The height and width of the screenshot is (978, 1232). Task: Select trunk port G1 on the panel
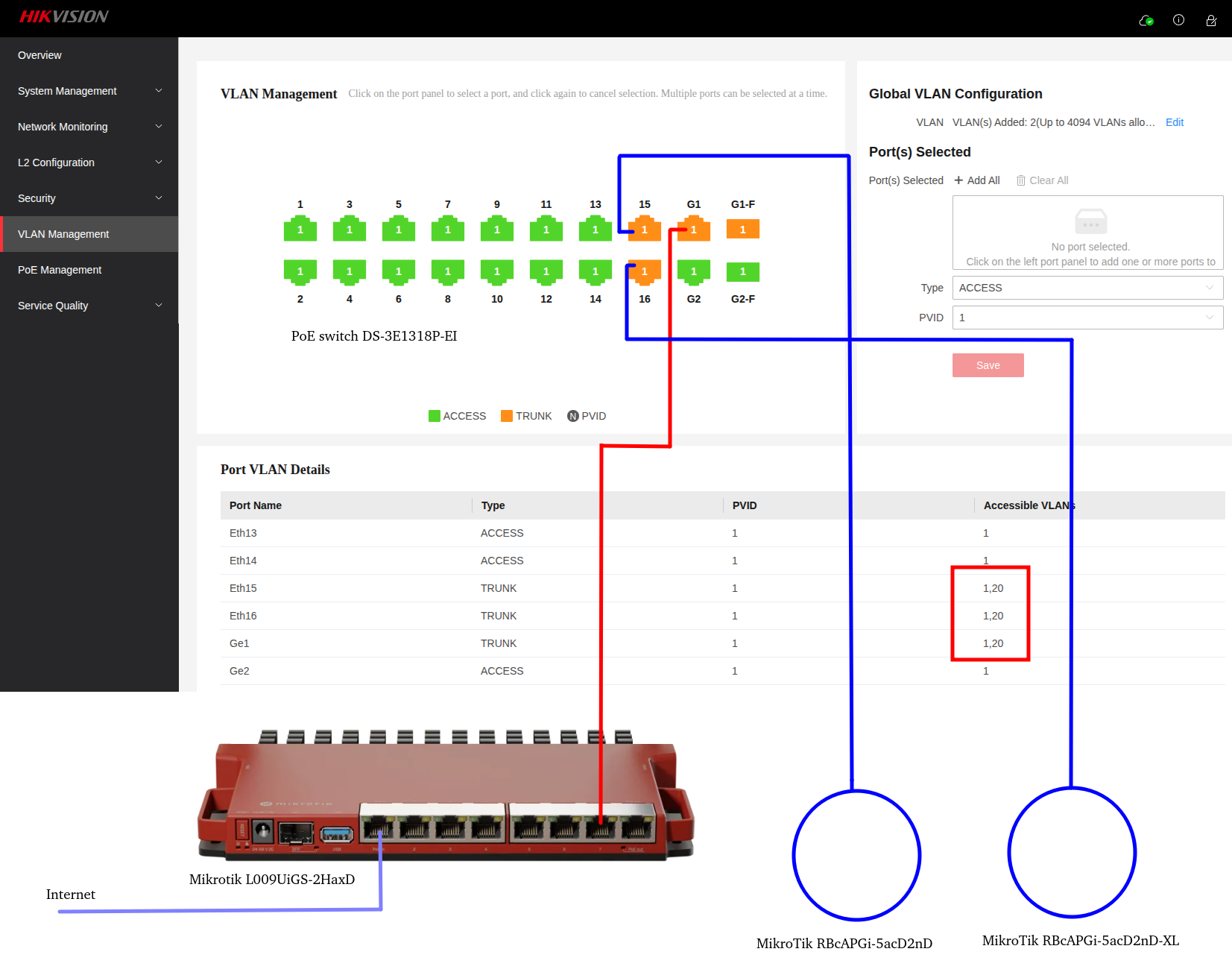(x=694, y=229)
